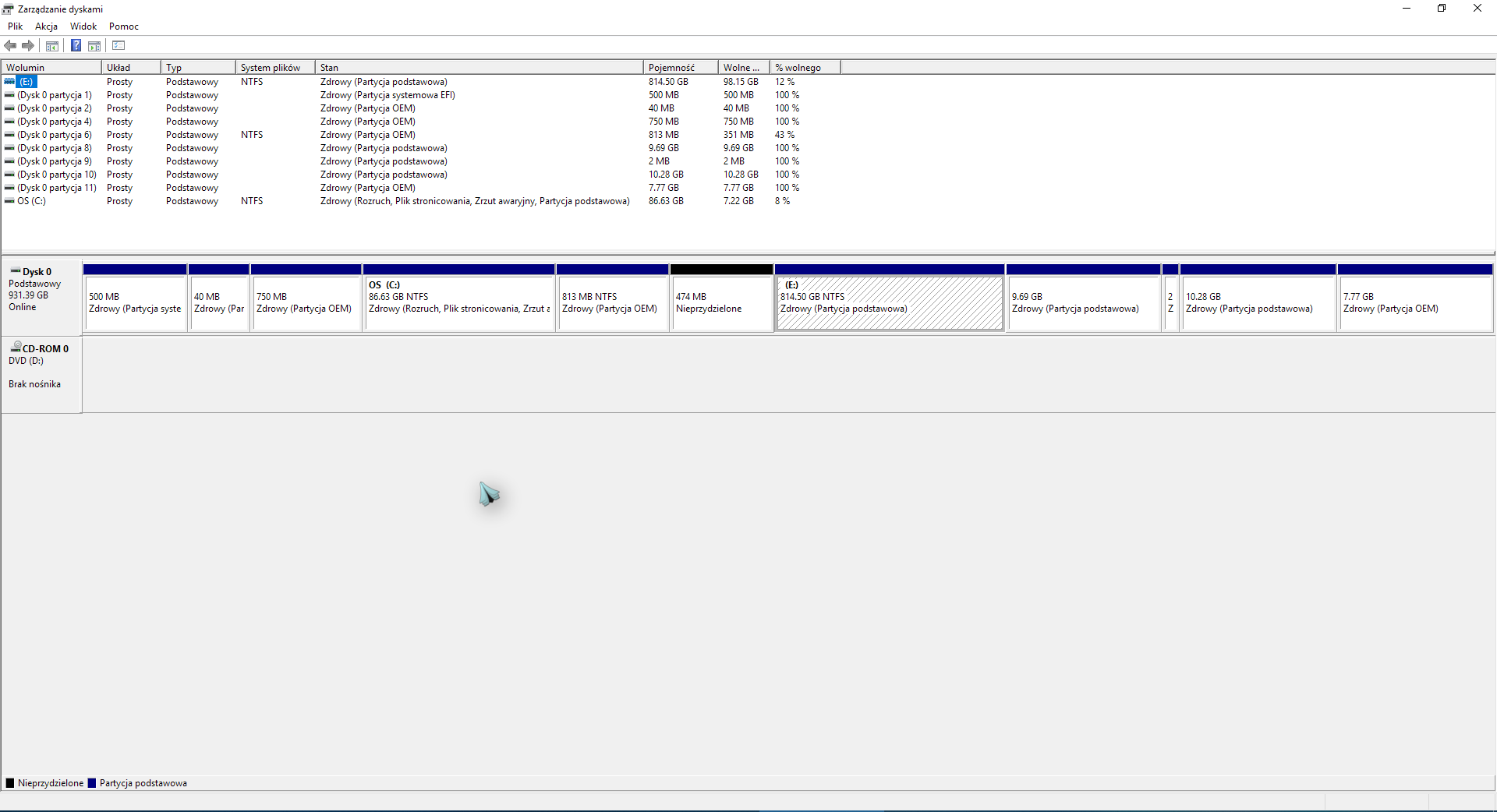
Task: Select (Dysk 0 partycja 6) row
Action: 55,135
